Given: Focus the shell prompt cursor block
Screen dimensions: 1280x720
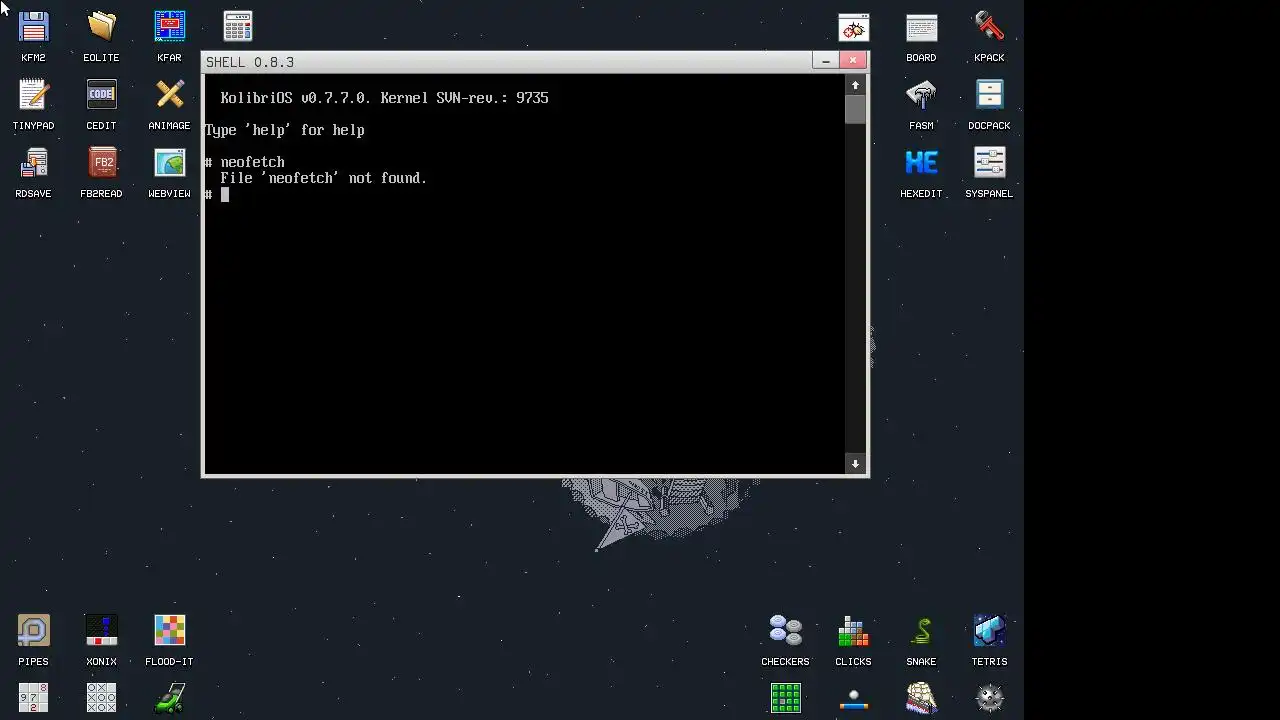Looking at the screenshot, I should pyautogui.click(x=225, y=194).
